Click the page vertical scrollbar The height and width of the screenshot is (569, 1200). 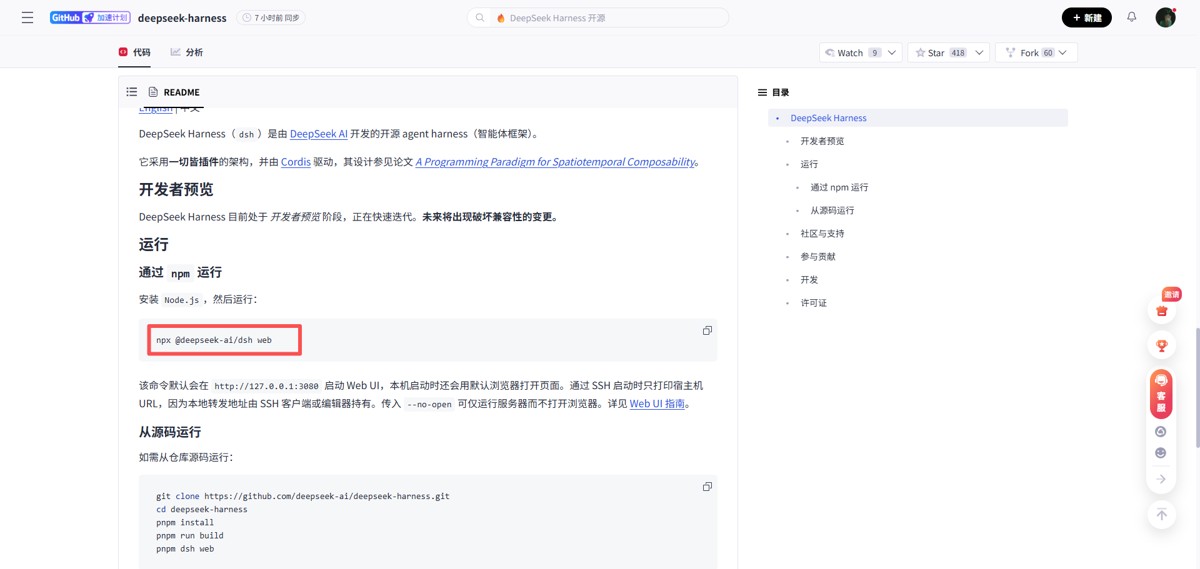[1196, 386]
